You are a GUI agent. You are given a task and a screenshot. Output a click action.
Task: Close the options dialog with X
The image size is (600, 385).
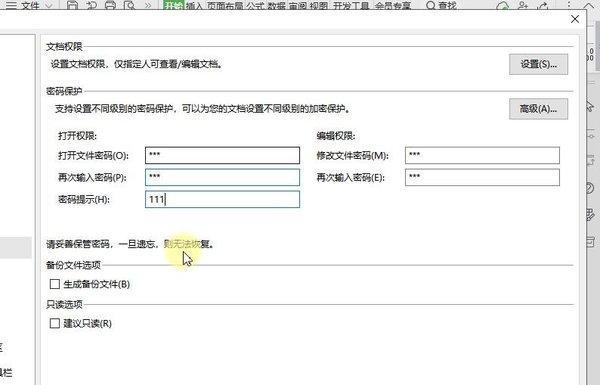pyautogui.click(x=575, y=19)
